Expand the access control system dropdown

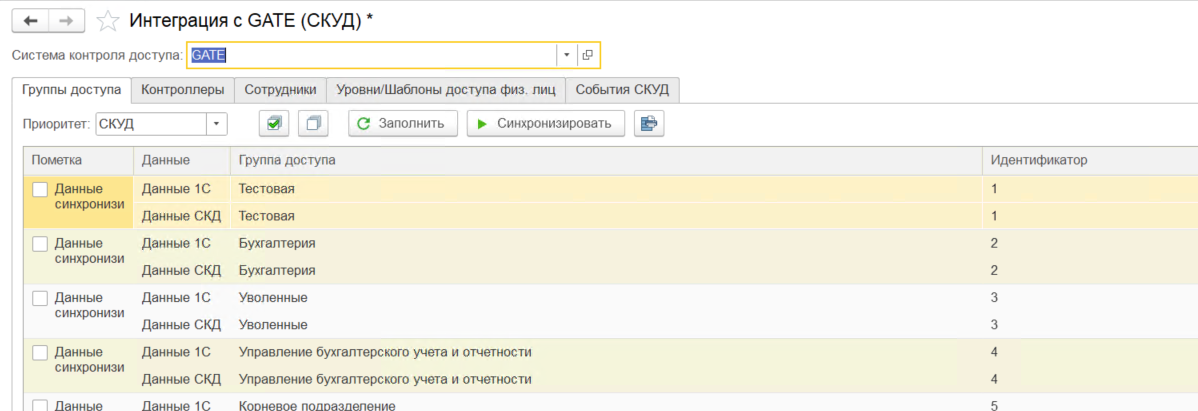pyautogui.click(x=566, y=55)
